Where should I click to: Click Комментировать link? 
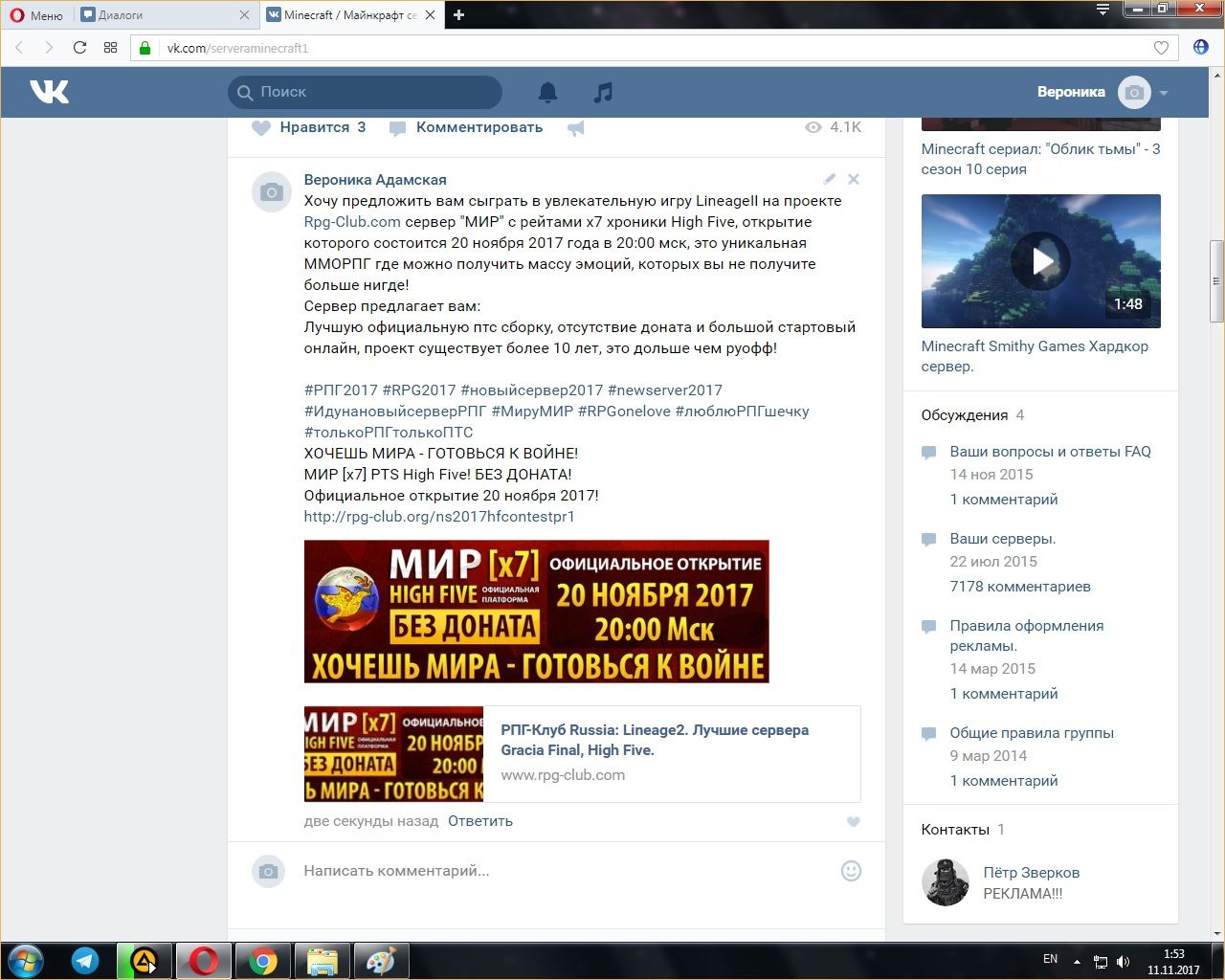point(479,127)
